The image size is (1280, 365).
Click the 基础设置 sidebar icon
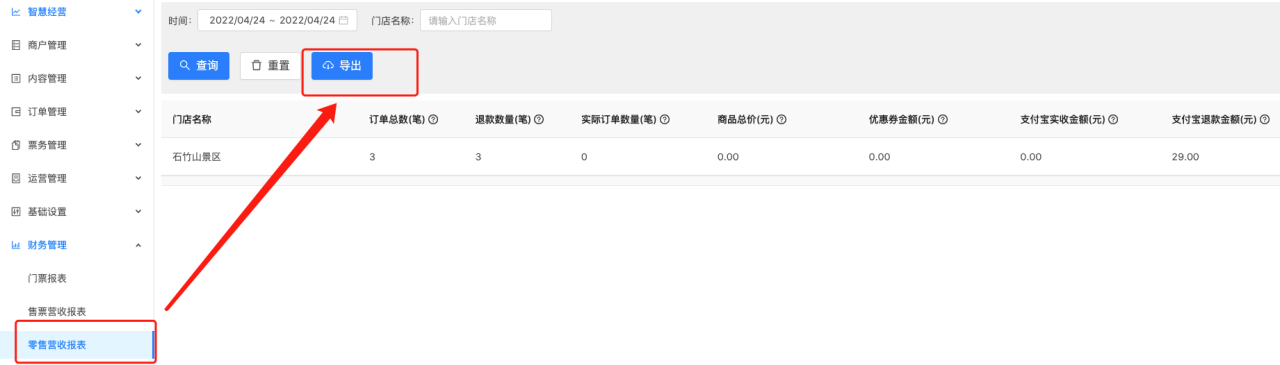coord(15,212)
